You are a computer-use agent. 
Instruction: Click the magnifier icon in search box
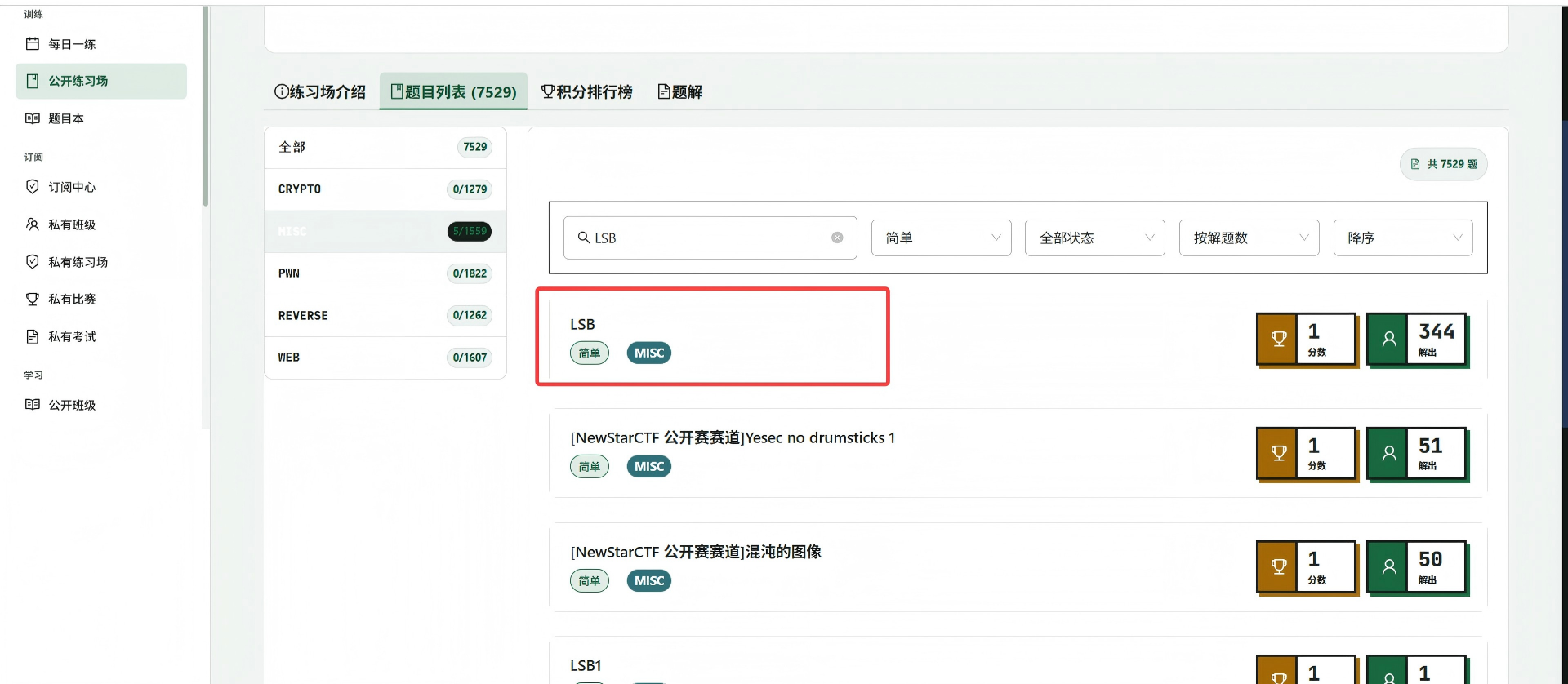click(583, 238)
